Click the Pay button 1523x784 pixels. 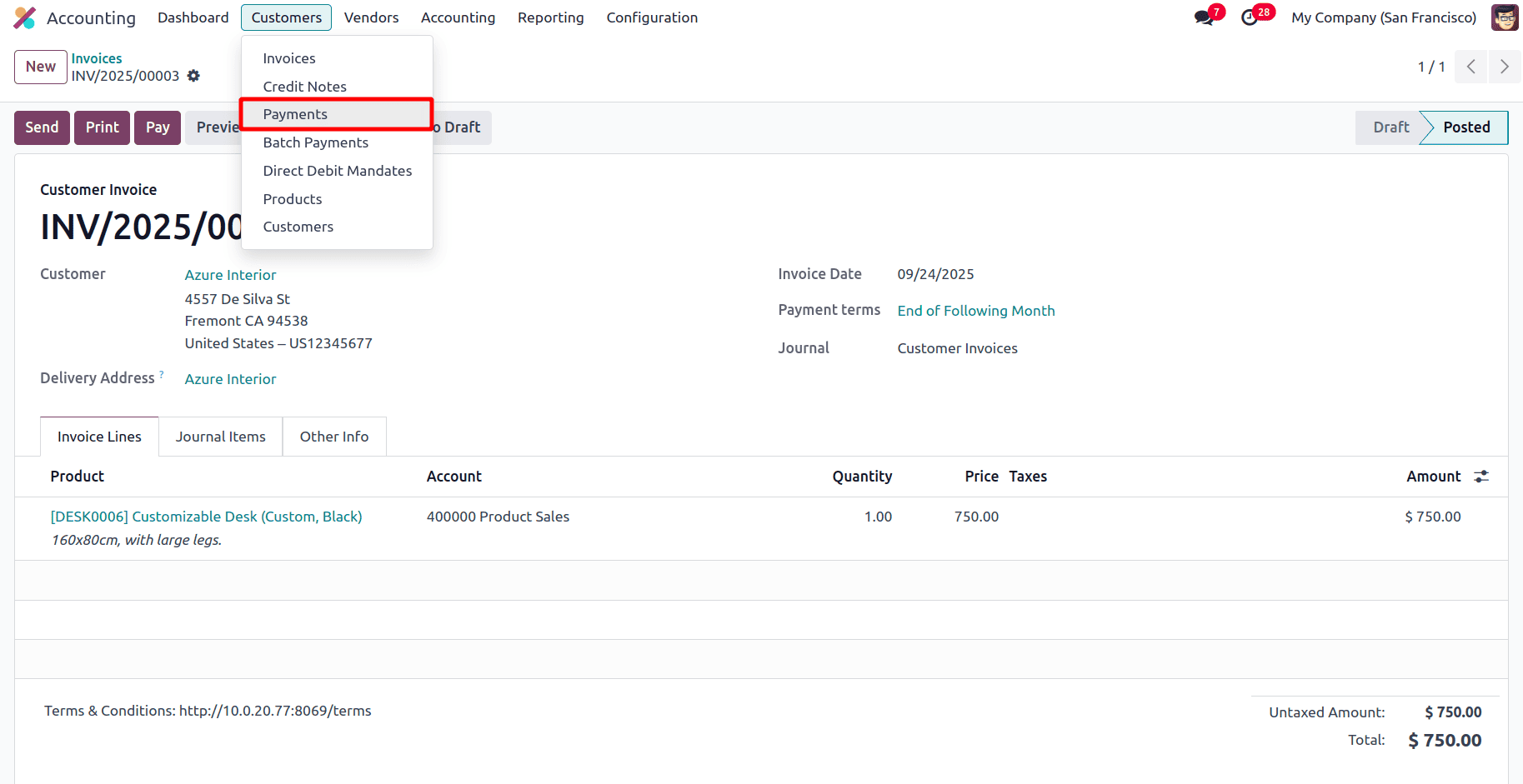tap(158, 127)
